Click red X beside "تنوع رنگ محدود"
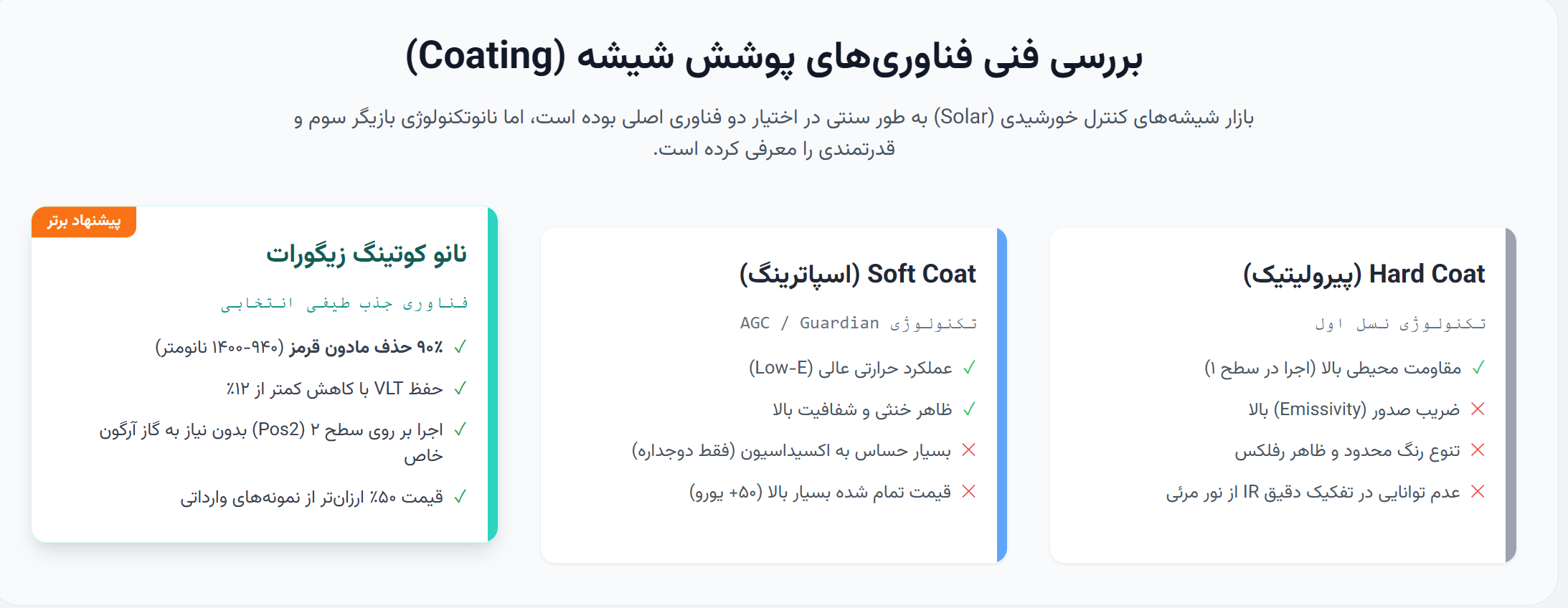Viewport: 1568px width, 608px height. click(x=1478, y=450)
